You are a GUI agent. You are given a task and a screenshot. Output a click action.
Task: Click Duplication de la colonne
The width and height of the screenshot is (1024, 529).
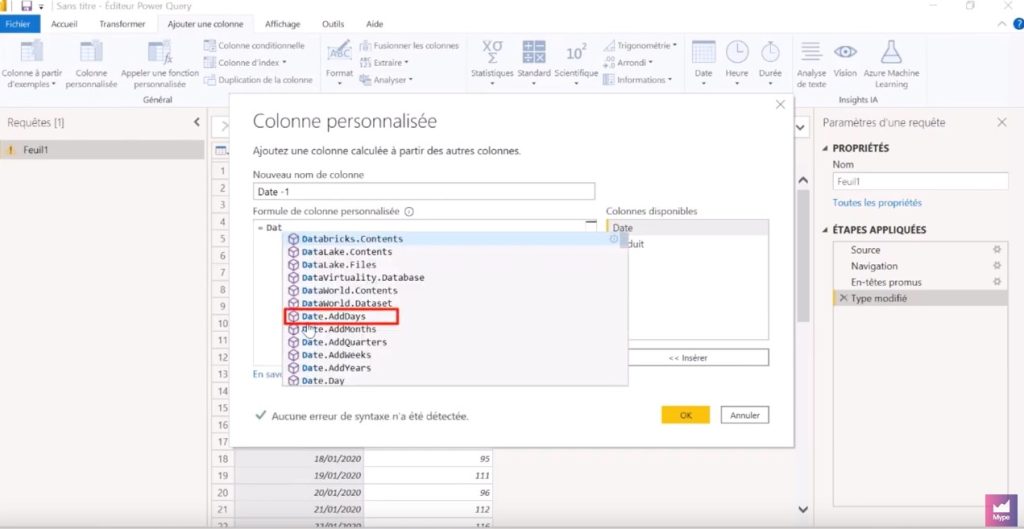[x=258, y=80]
